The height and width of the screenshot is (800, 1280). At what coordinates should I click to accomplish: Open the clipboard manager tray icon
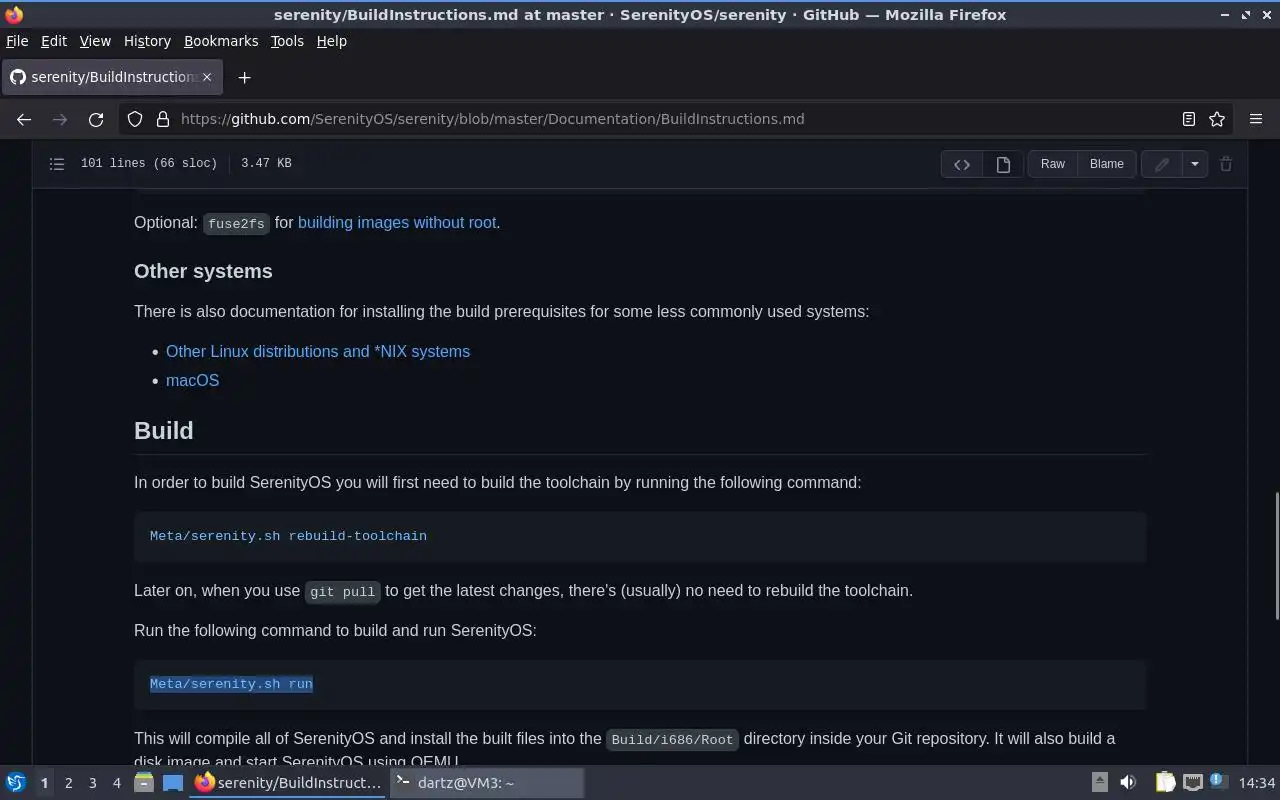(x=1165, y=783)
